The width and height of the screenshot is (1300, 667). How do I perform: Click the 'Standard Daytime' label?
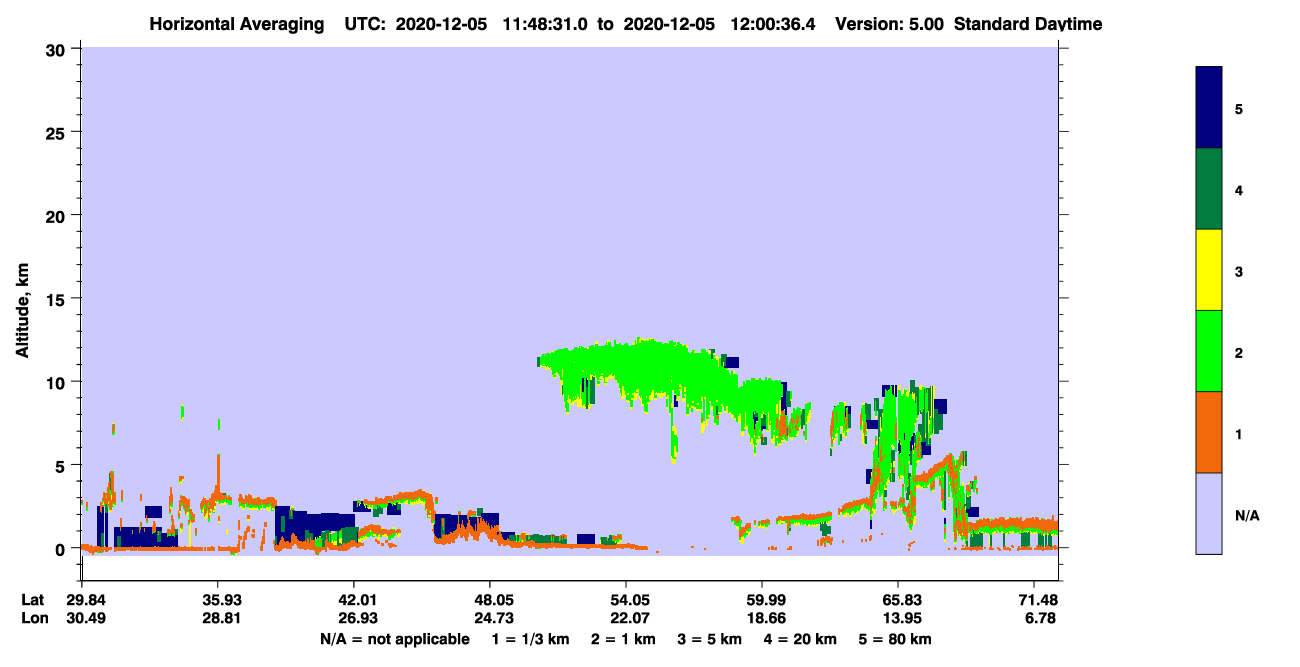[1027, 24]
